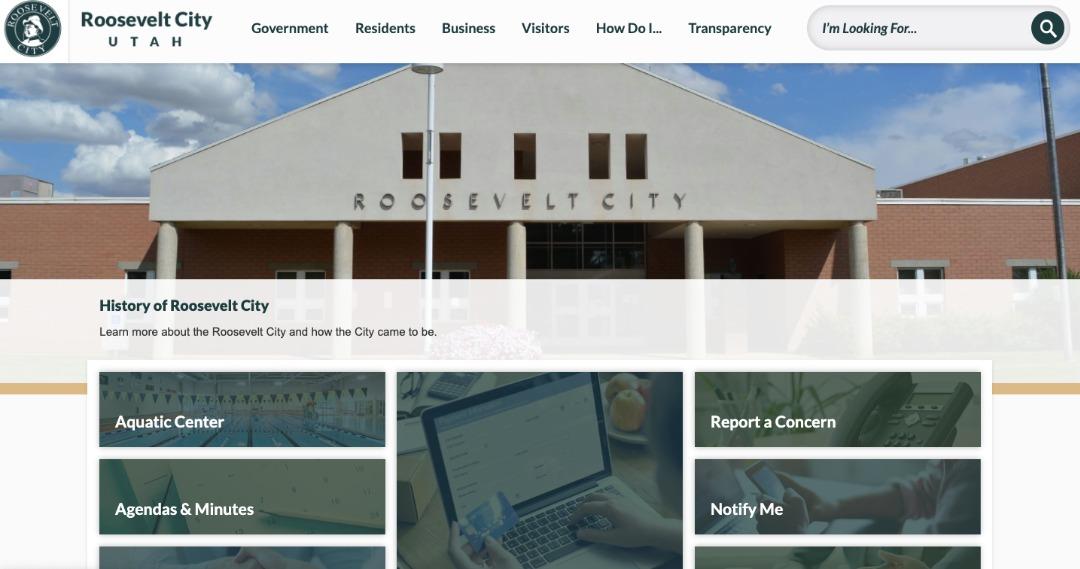This screenshot has height=569, width=1080.
Task: Open the Government menu
Action: pyautogui.click(x=289, y=28)
